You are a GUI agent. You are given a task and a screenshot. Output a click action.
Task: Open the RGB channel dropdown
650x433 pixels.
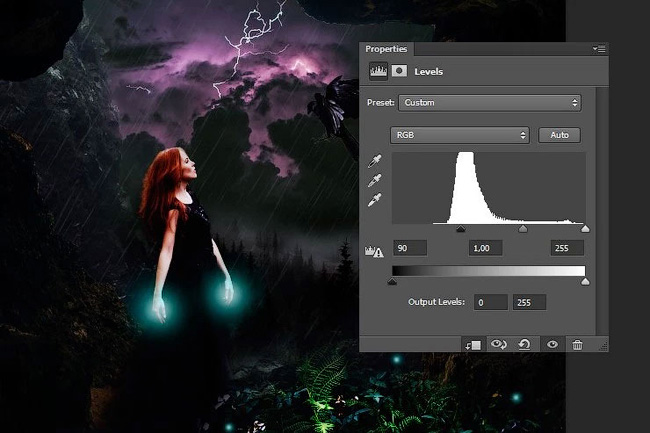pyautogui.click(x=460, y=135)
